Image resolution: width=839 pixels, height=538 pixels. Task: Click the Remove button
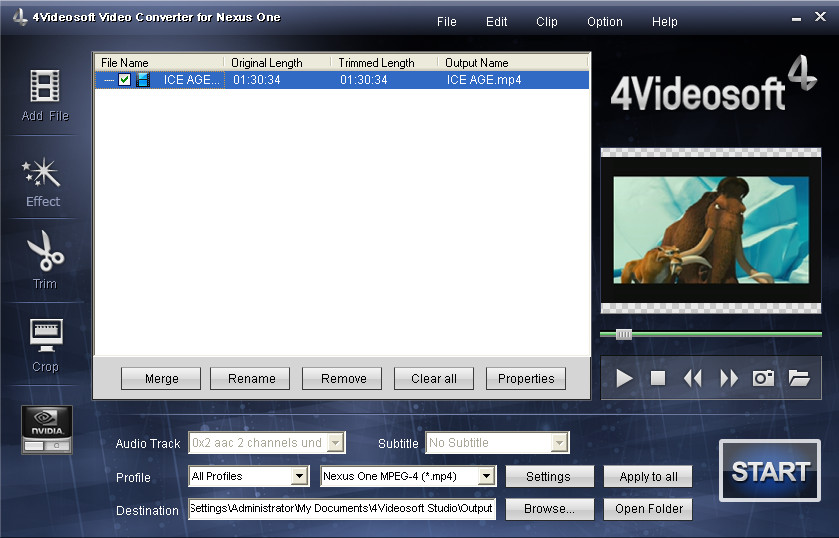tap(342, 378)
